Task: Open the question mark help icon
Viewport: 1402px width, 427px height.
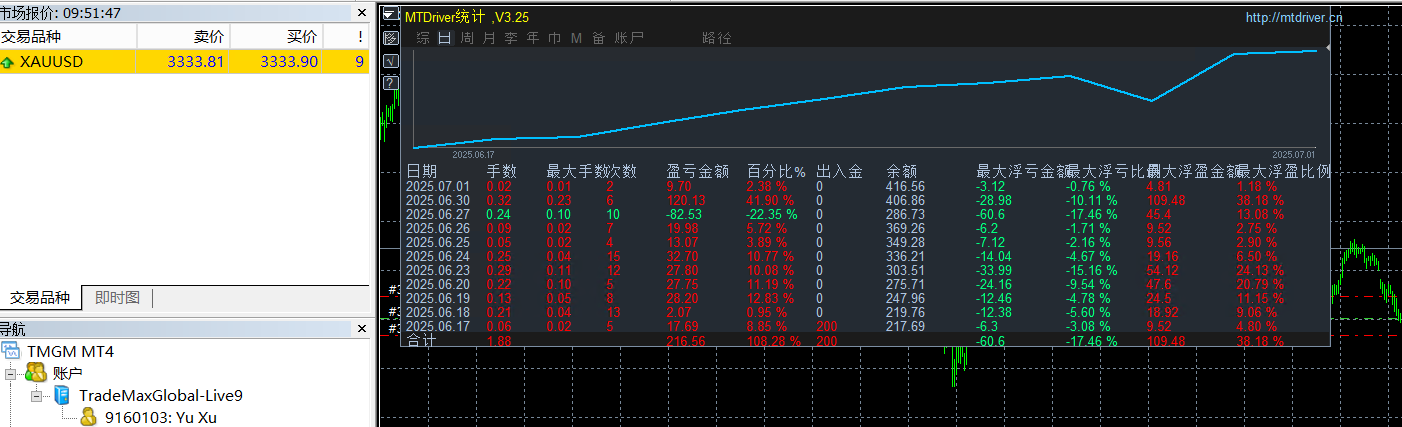Action: click(391, 82)
